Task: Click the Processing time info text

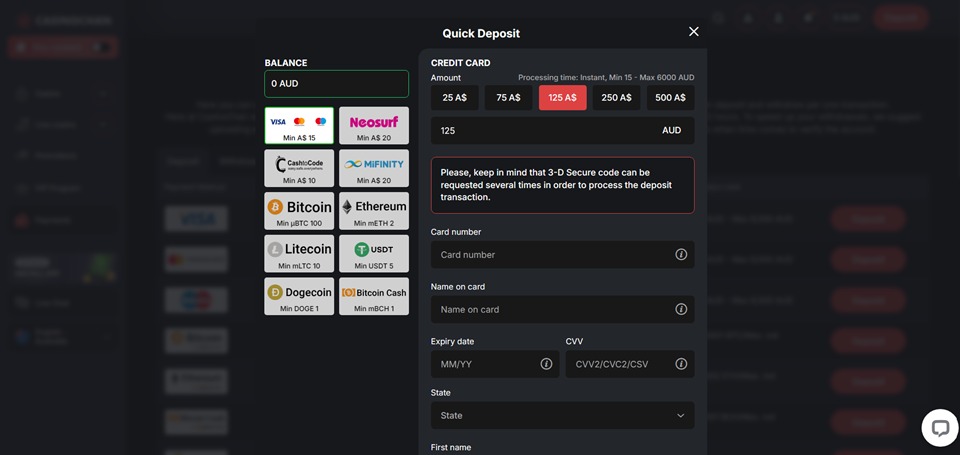Action: tap(606, 78)
